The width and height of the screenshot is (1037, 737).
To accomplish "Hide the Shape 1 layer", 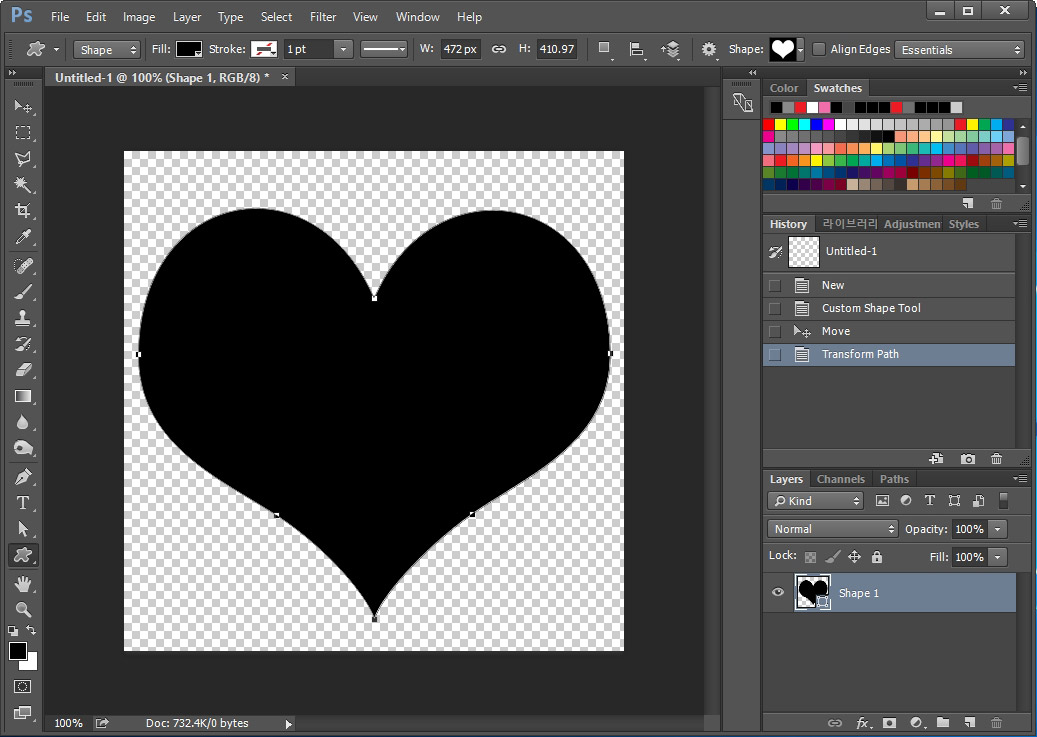I will [x=778, y=592].
